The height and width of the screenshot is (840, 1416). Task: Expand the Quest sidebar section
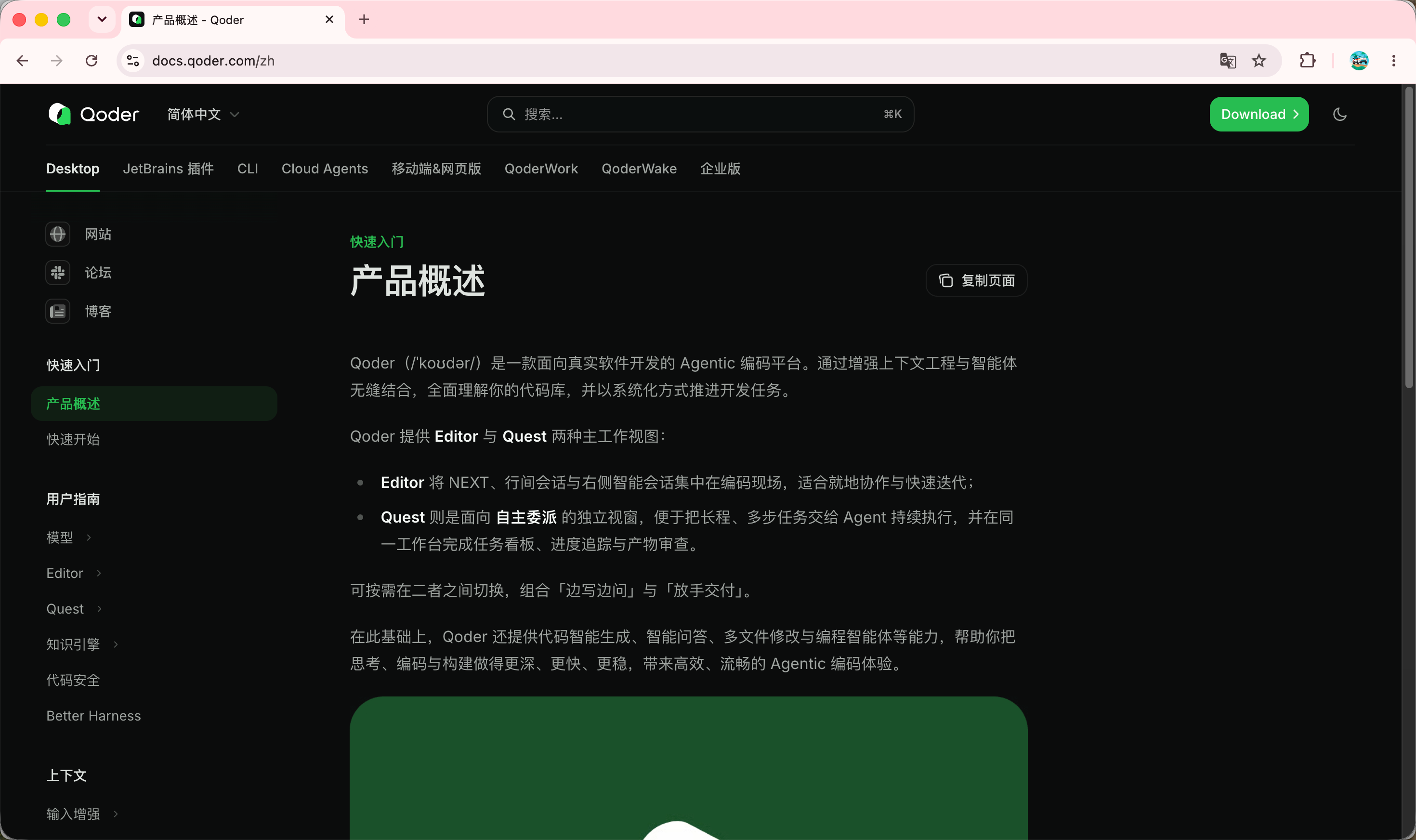(75, 608)
